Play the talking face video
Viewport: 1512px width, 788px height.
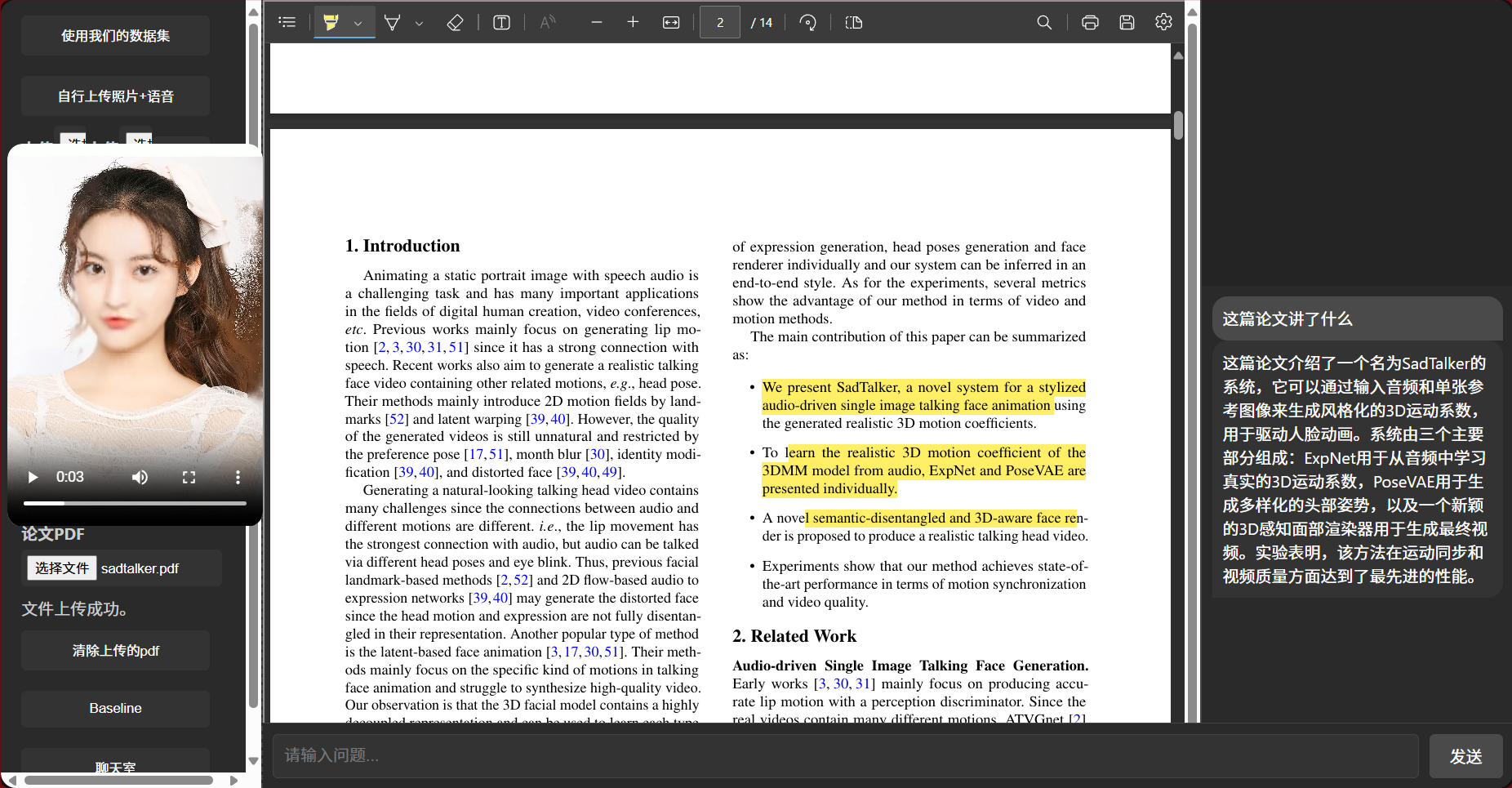point(33,477)
